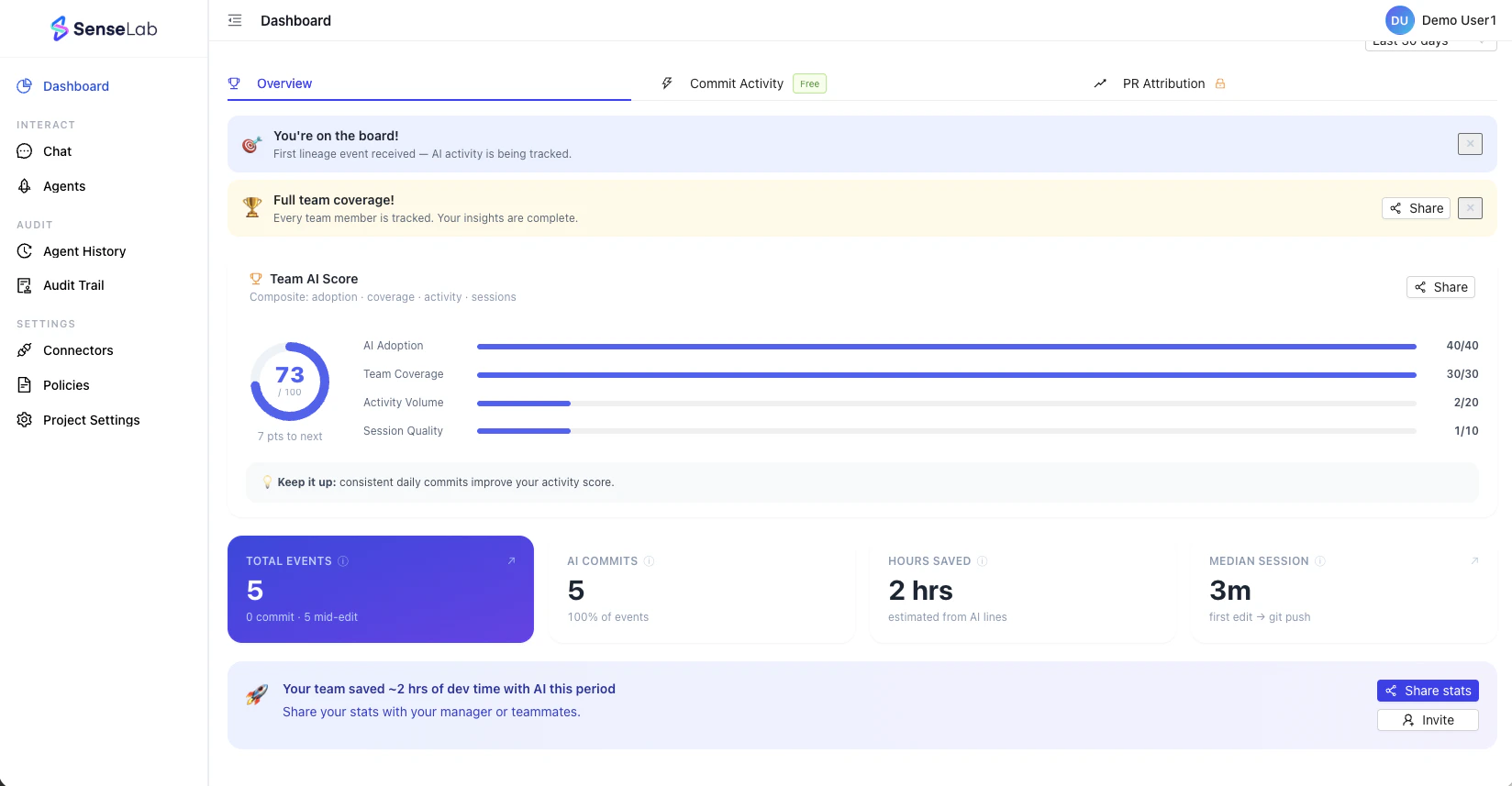Viewport: 1512px width, 786px height.
Task: Click the Project Settings gear icon
Action: pyautogui.click(x=25, y=420)
